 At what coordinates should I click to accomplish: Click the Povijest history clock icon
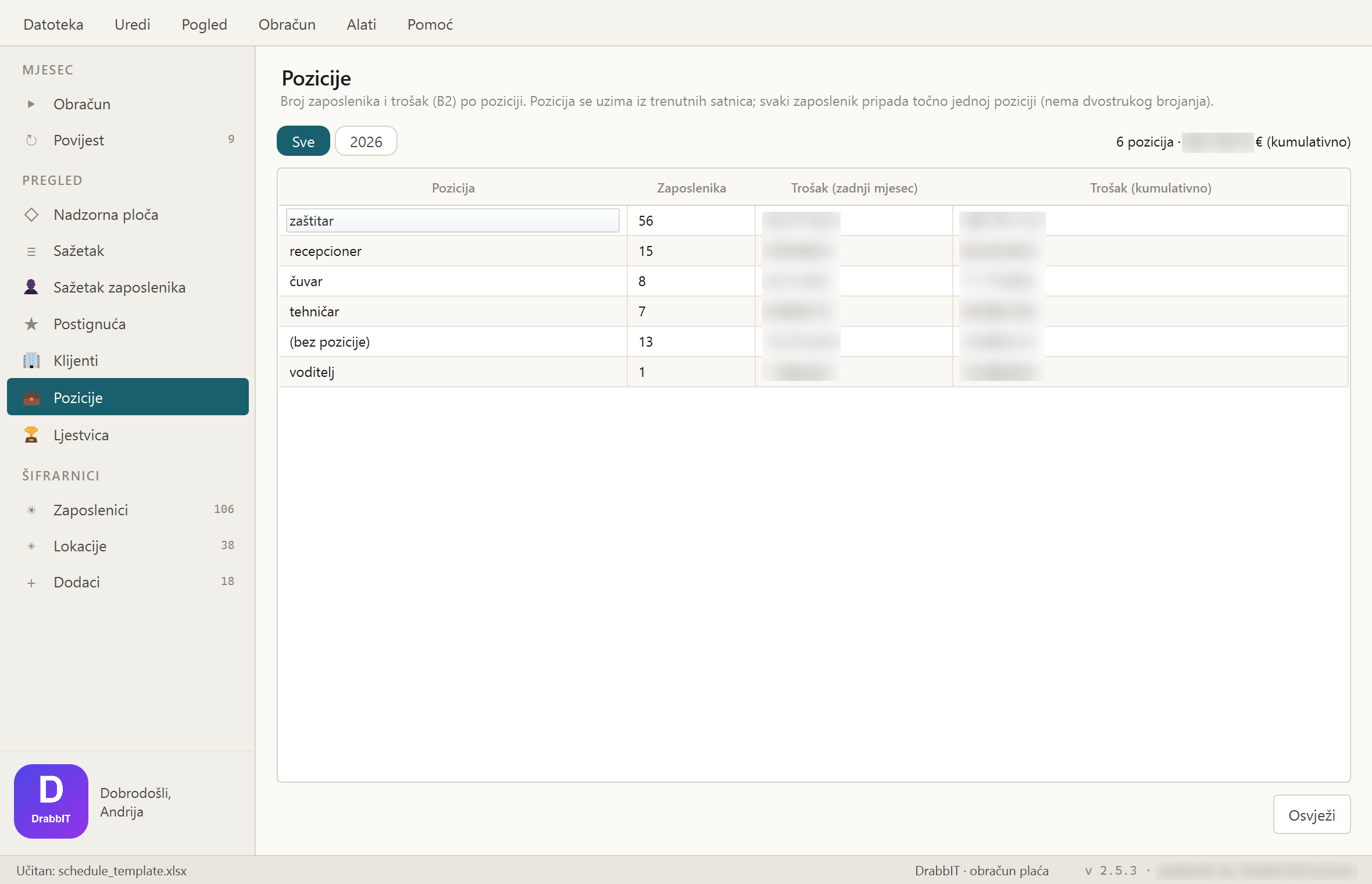pos(31,140)
